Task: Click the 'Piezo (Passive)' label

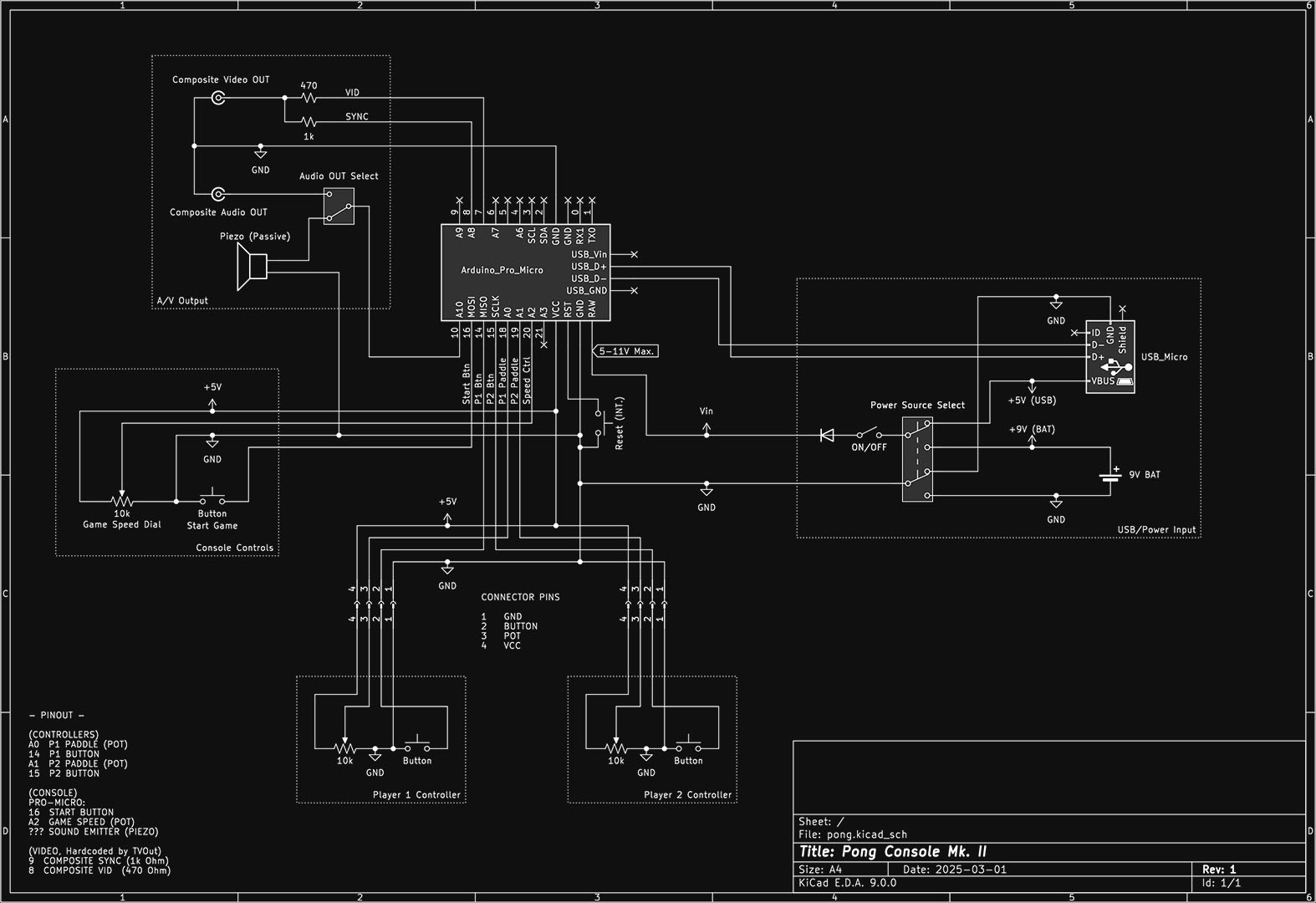Action: pos(255,237)
